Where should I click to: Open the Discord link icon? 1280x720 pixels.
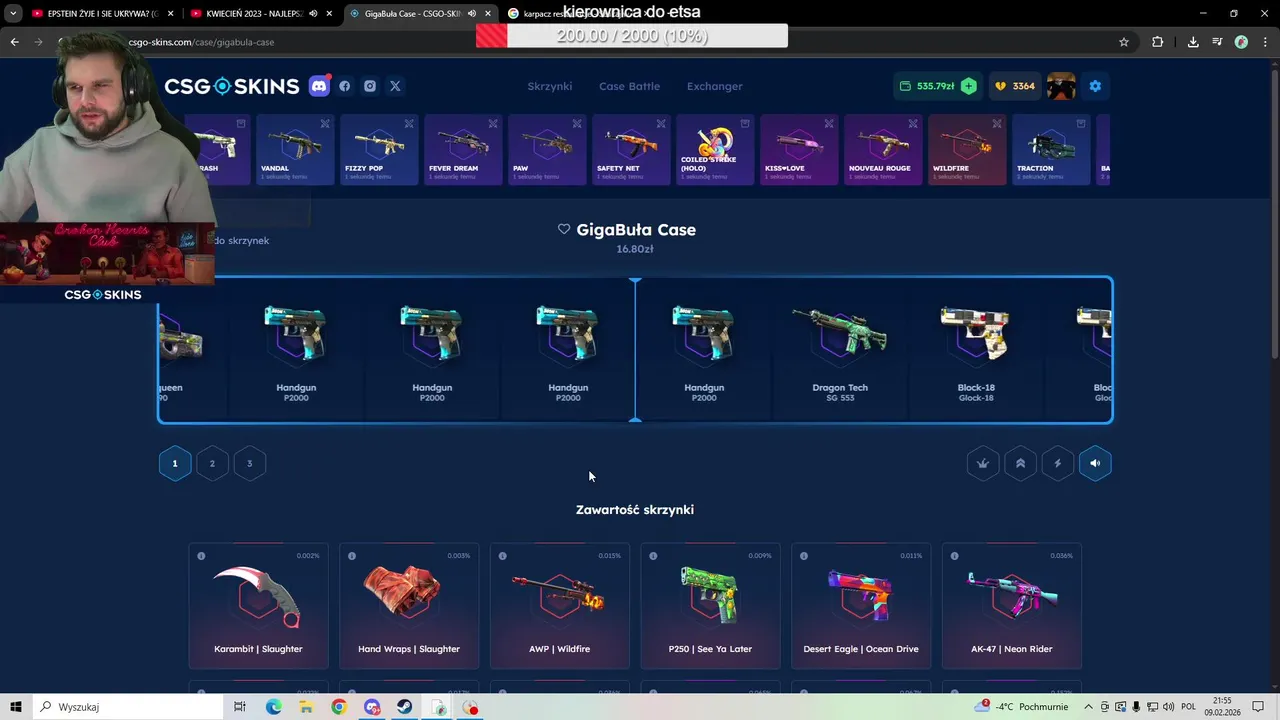point(319,86)
